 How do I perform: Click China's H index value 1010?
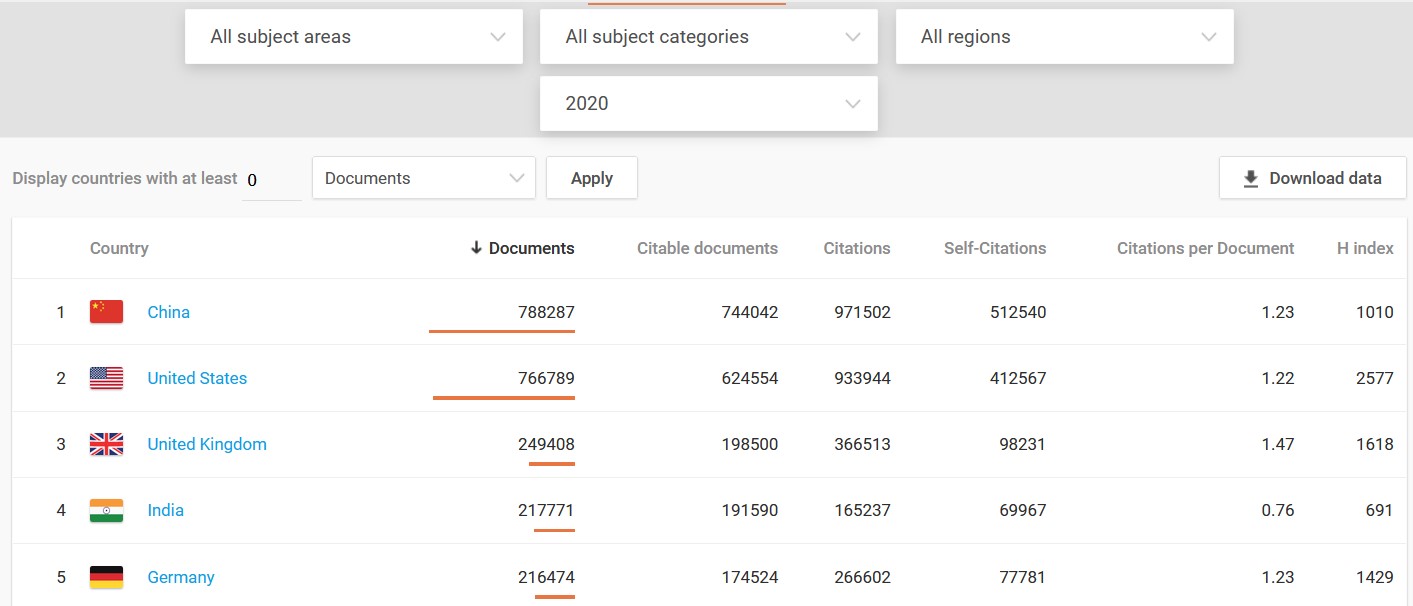1375,312
